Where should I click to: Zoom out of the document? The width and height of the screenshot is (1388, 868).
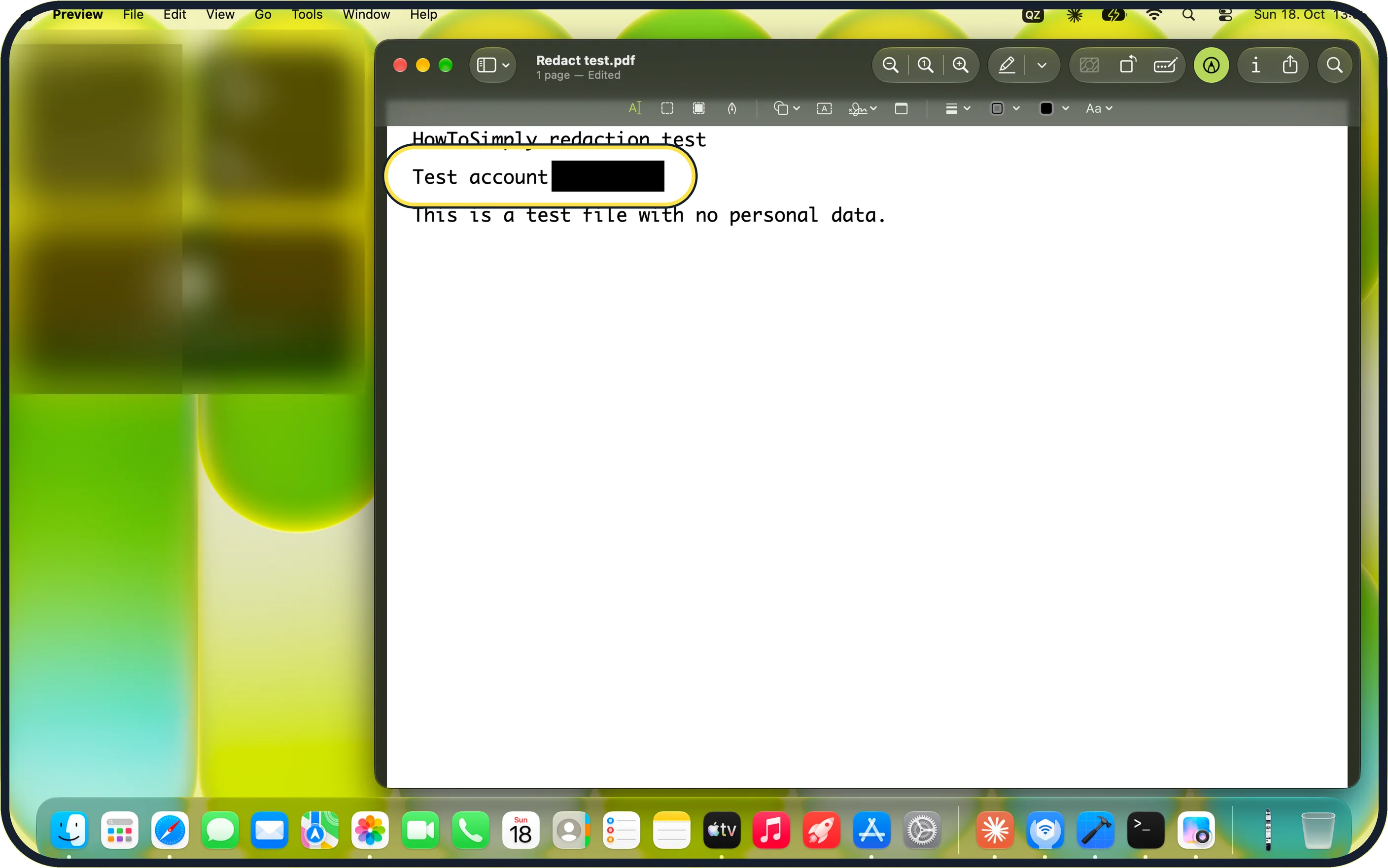tap(890, 65)
